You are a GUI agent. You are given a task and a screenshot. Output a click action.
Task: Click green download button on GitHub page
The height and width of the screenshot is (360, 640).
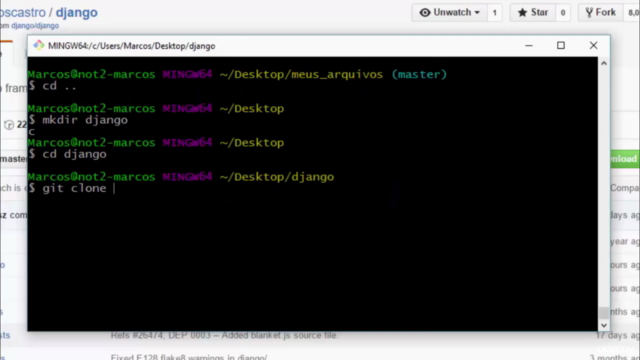point(624,159)
